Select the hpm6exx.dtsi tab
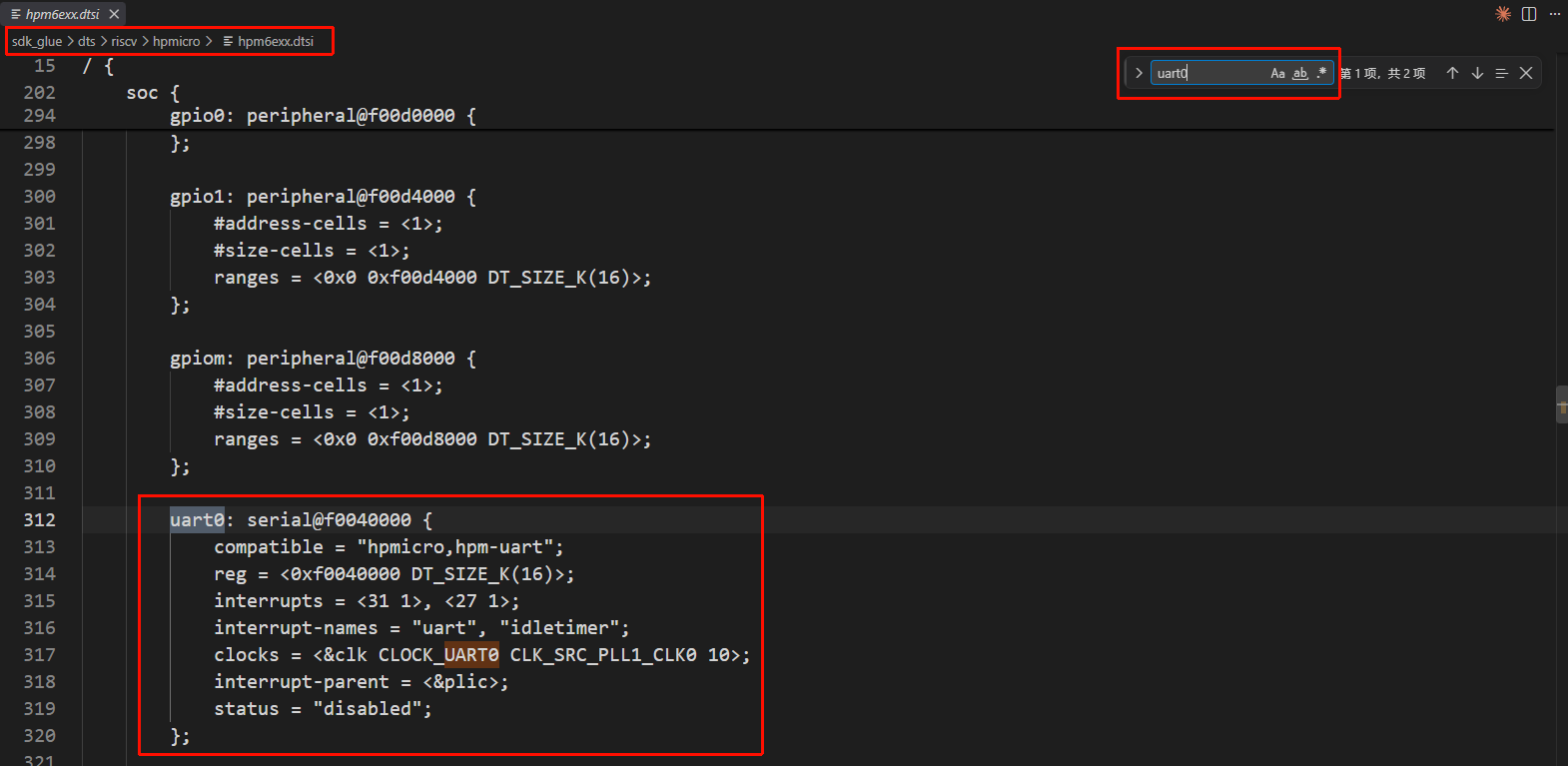This screenshot has width=1568, height=766. [62, 14]
